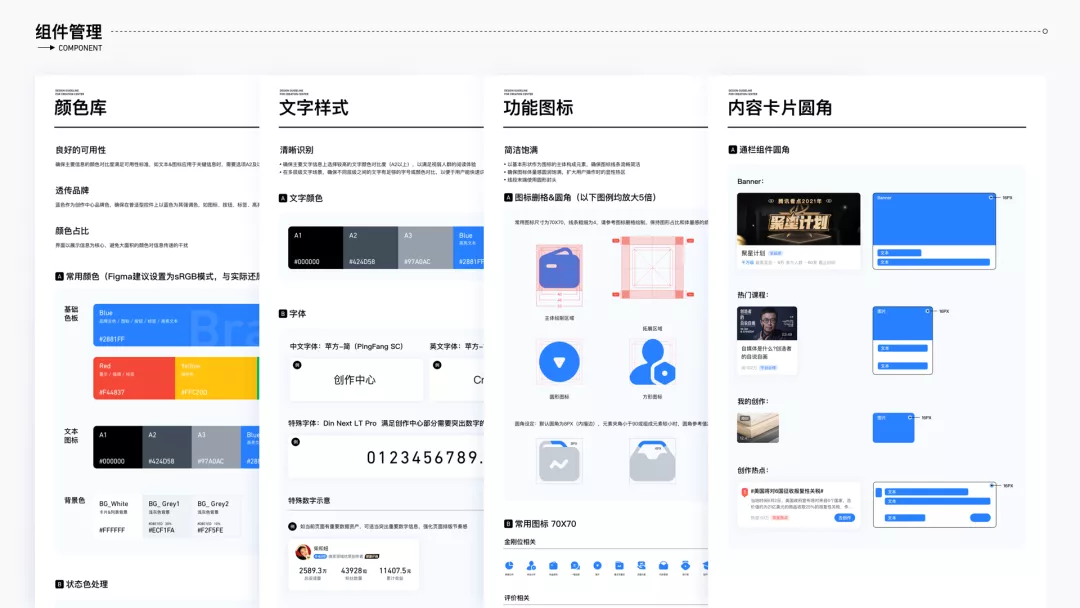Click the B badge beside 常用图标 70X70
The height and width of the screenshot is (608, 1080).
(508, 523)
